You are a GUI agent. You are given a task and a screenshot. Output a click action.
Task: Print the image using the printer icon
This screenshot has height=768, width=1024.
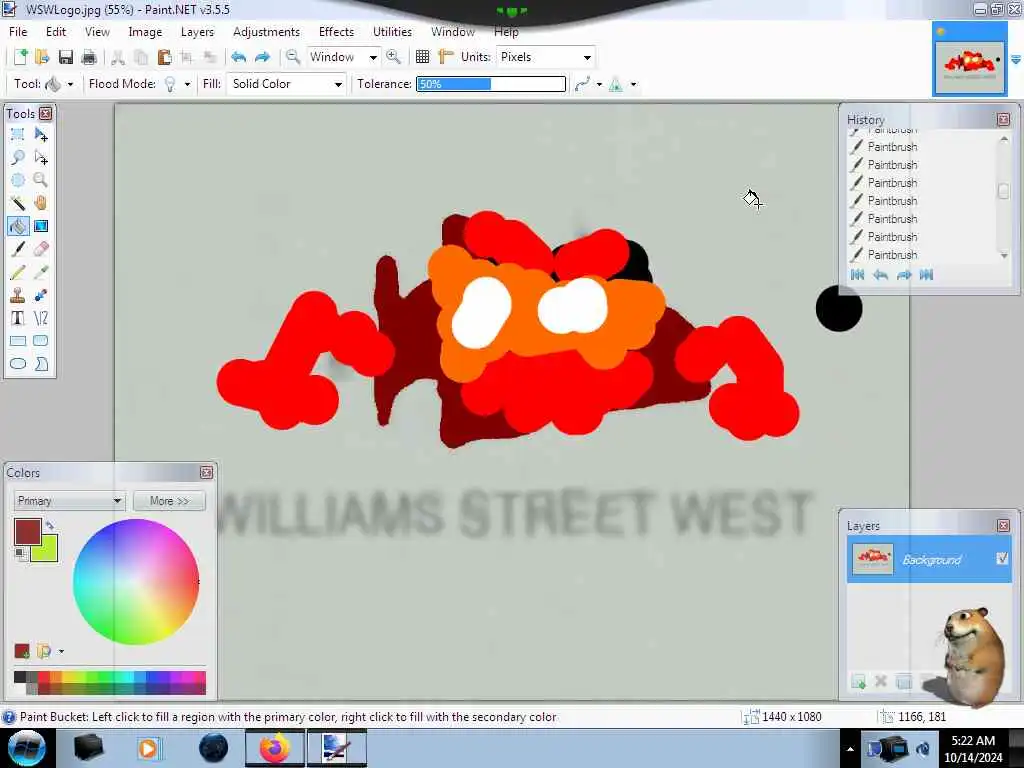coord(89,57)
